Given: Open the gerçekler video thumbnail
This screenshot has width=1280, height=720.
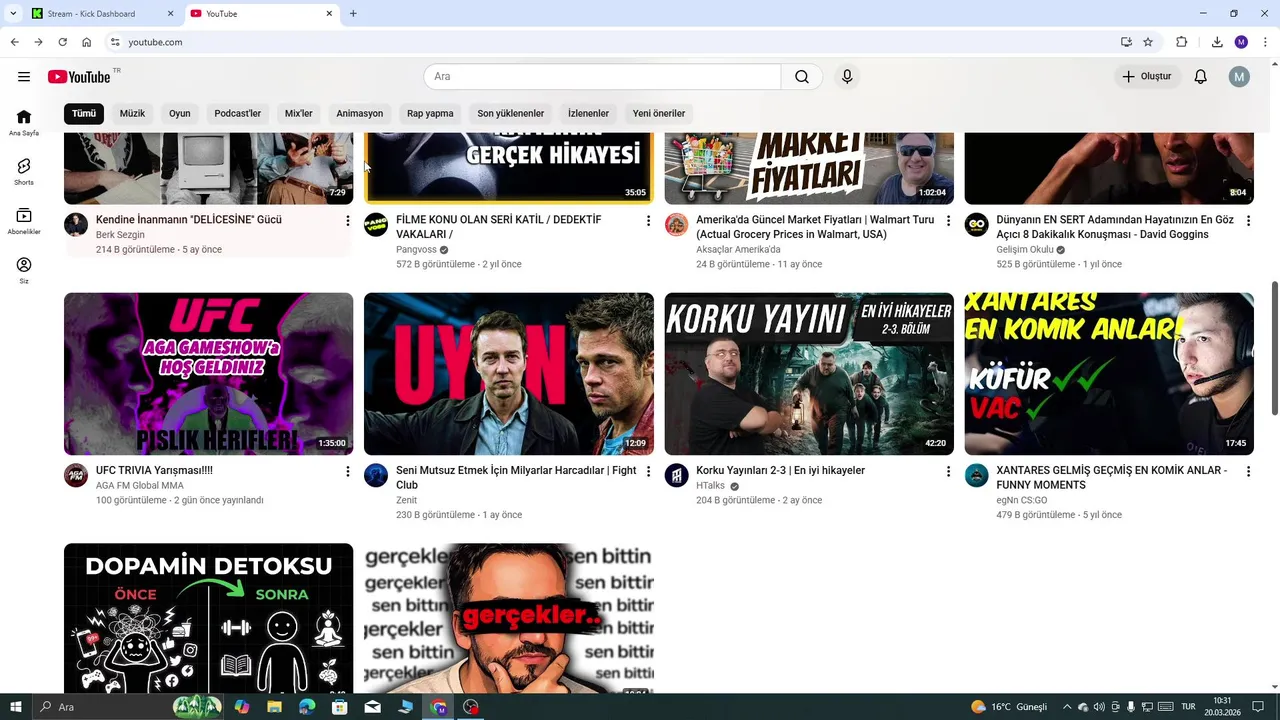Looking at the screenshot, I should [509, 618].
